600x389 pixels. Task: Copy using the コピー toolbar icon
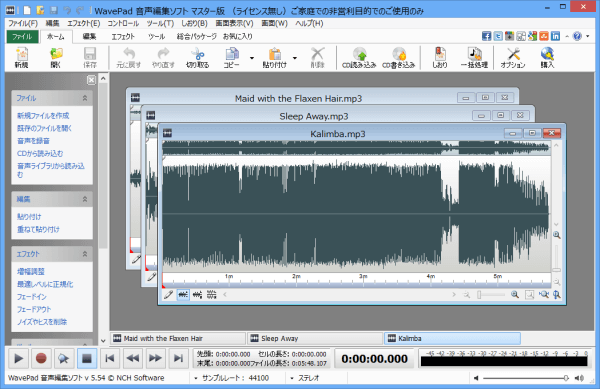tap(232, 58)
